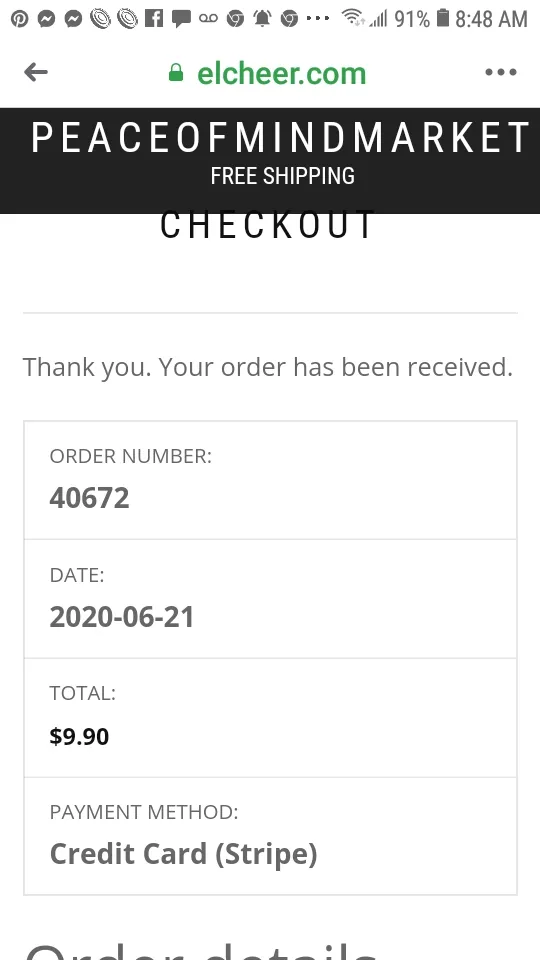The height and width of the screenshot is (960, 540).
Task: Tap the CHECKOUT page heading
Action: click(267, 225)
